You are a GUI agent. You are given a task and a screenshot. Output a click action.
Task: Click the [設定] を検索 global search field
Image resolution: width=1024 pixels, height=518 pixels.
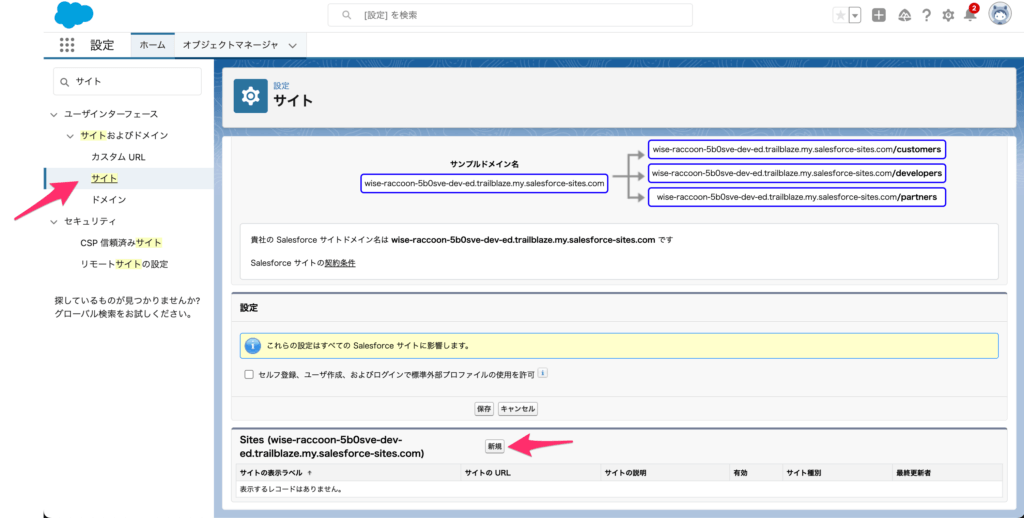tap(510, 15)
